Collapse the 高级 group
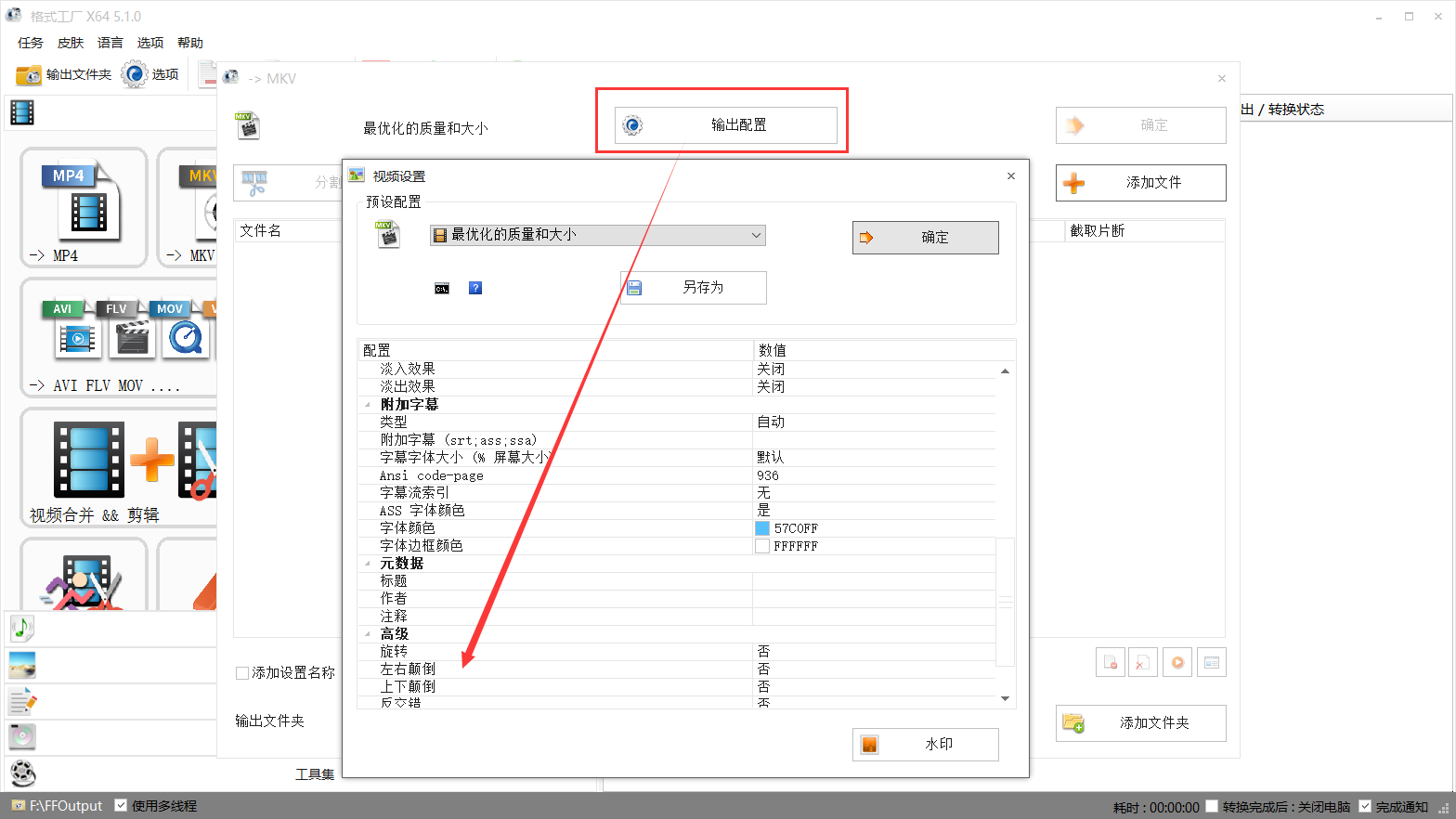 click(x=368, y=634)
